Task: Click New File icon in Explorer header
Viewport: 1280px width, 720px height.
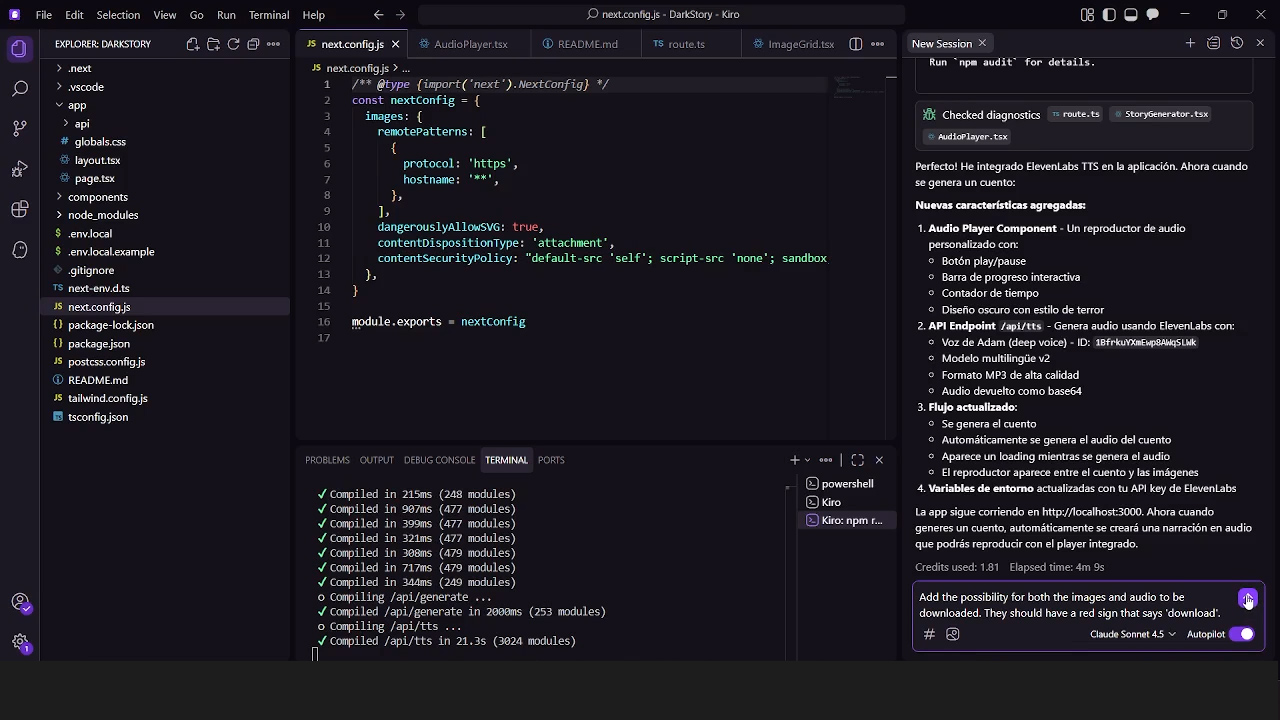Action: click(193, 44)
